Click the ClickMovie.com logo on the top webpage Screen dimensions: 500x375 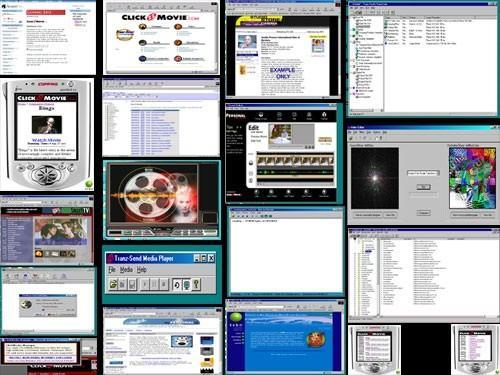pyautogui.click(x=160, y=17)
